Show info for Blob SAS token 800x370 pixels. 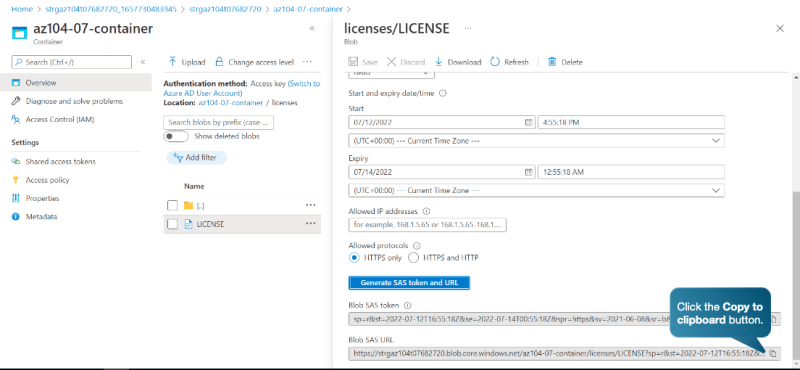click(407, 306)
